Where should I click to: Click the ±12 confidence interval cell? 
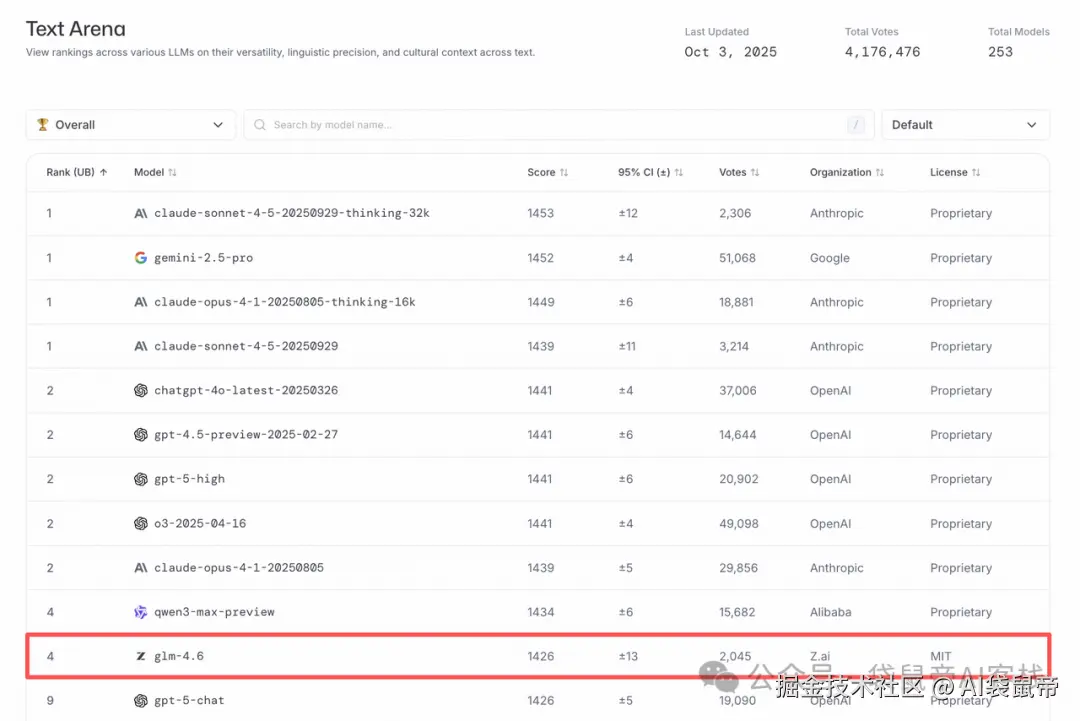click(x=627, y=213)
